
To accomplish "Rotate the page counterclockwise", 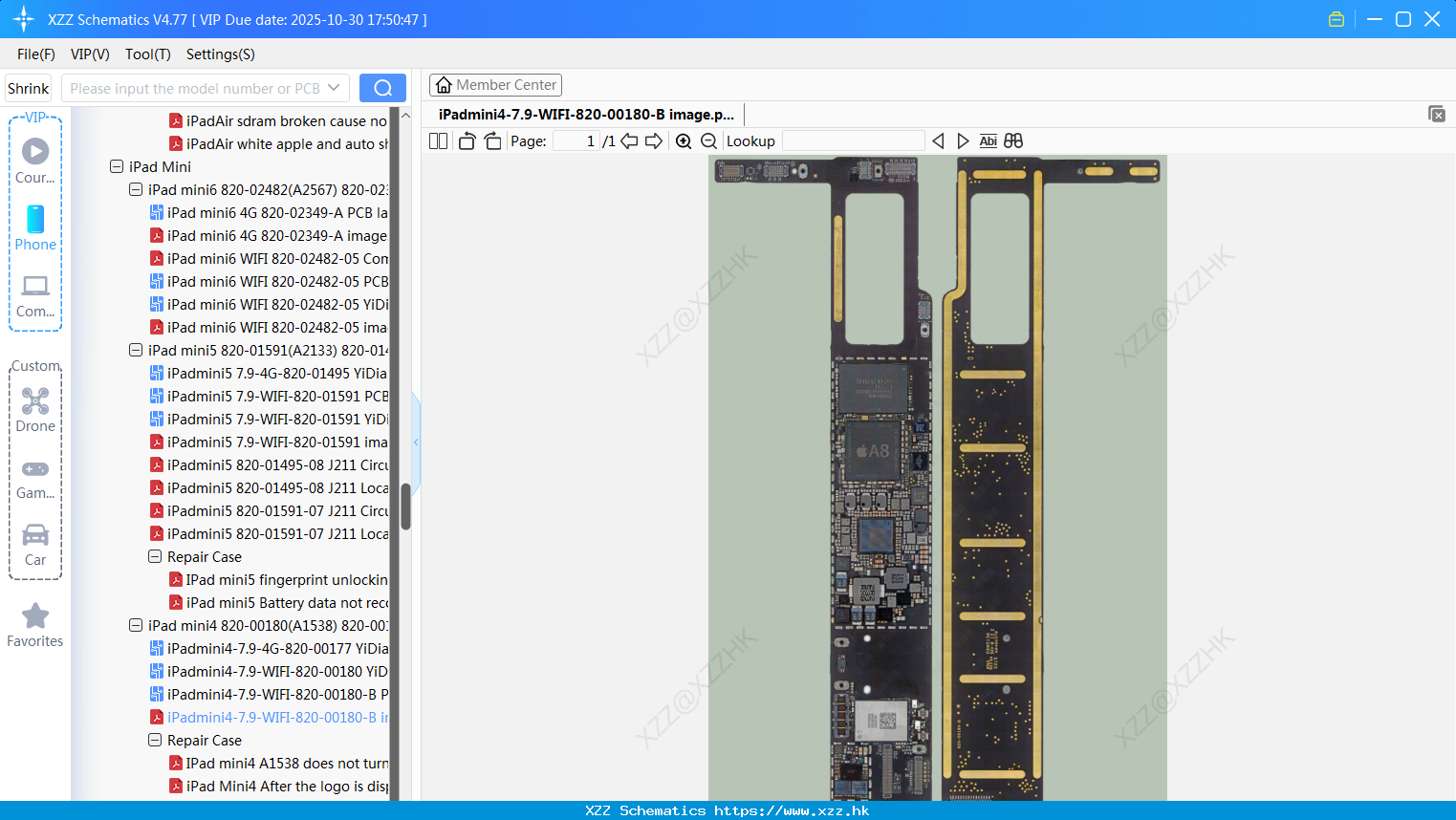I will [467, 140].
